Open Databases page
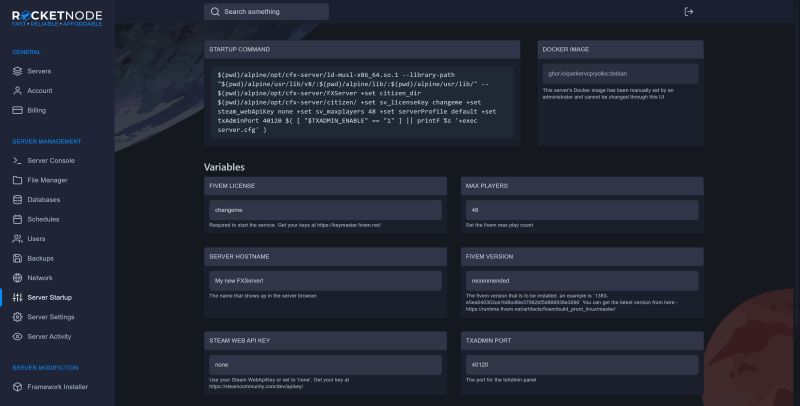 [x=44, y=199]
